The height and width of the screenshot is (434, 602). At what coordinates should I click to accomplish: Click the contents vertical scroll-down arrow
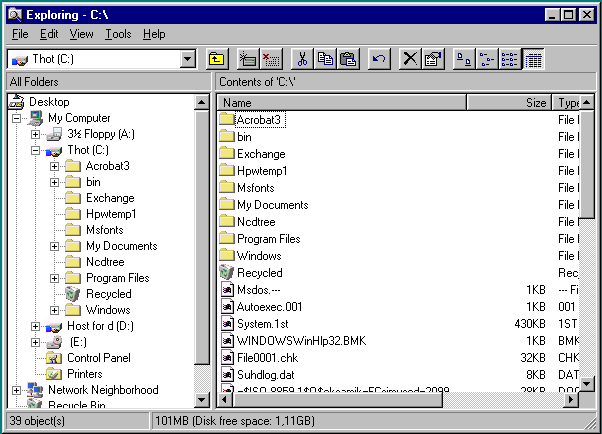click(x=587, y=383)
